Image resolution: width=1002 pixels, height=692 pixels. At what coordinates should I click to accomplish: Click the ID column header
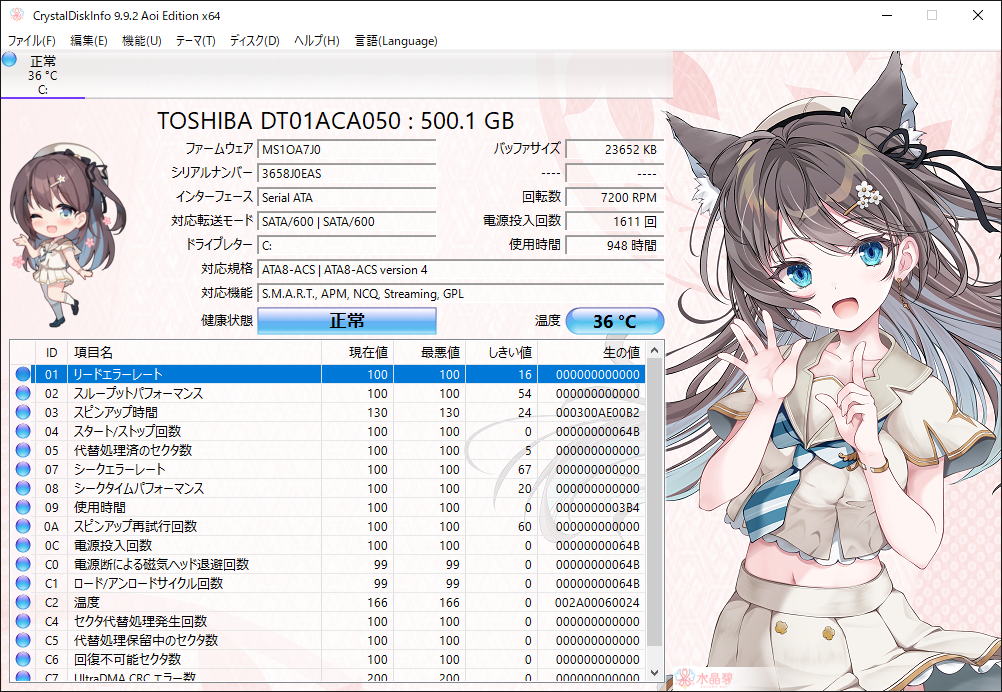(x=51, y=353)
